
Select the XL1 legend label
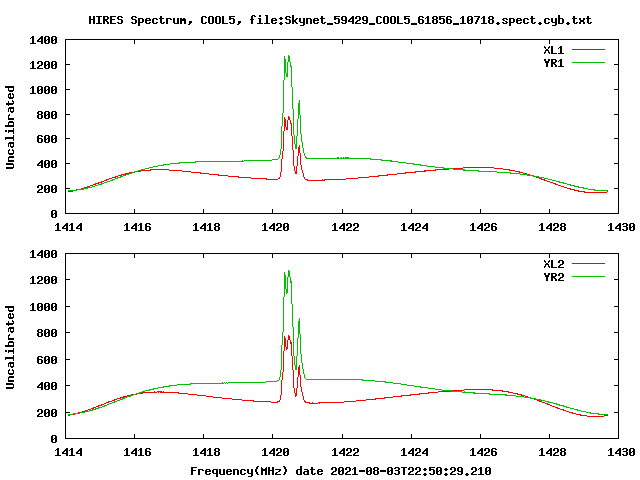click(x=553, y=50)
